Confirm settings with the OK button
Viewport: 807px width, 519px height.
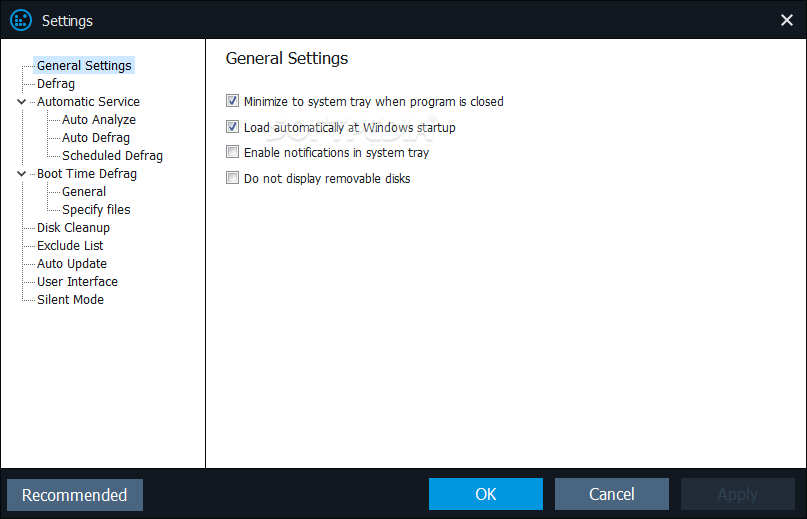tap(485, 494)
